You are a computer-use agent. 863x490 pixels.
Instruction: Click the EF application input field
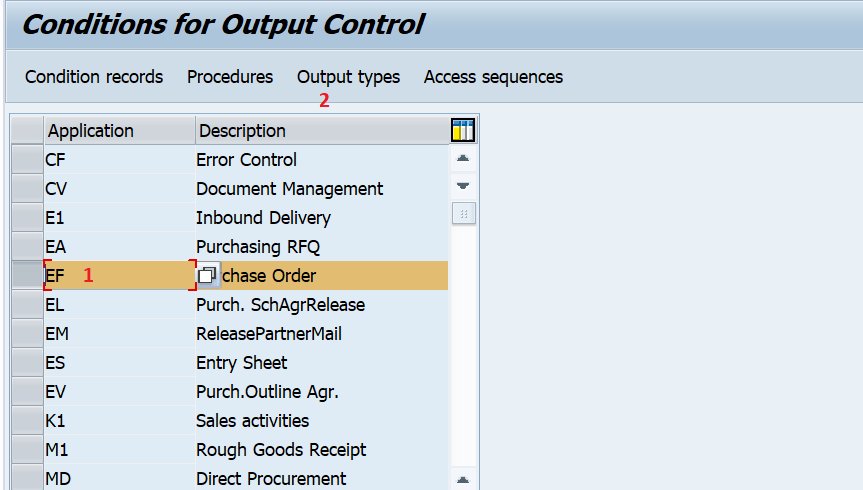tap(119, 275)
